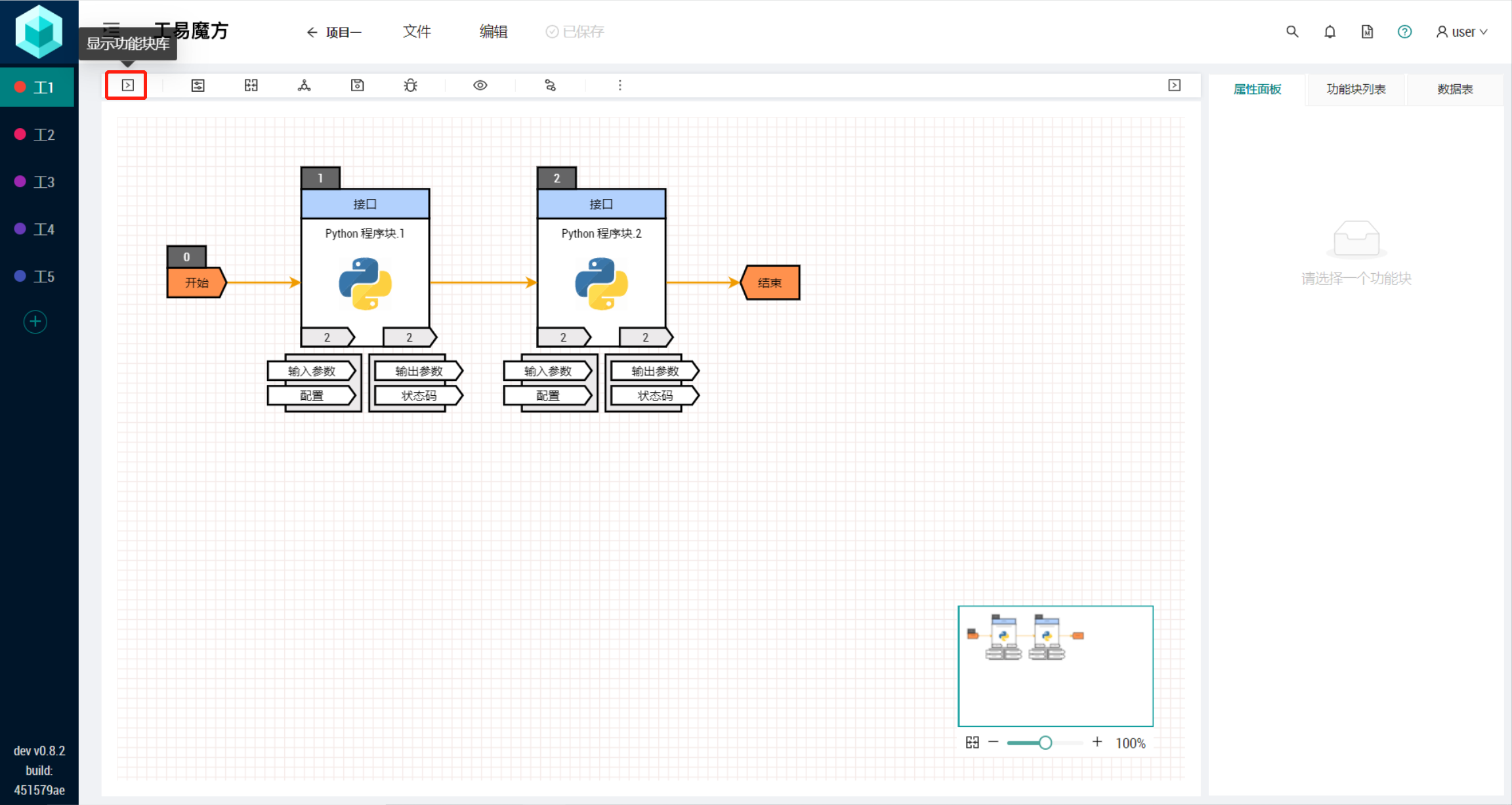
Task: Select workspace 工5 in sidebar
Action: point(37,276)
